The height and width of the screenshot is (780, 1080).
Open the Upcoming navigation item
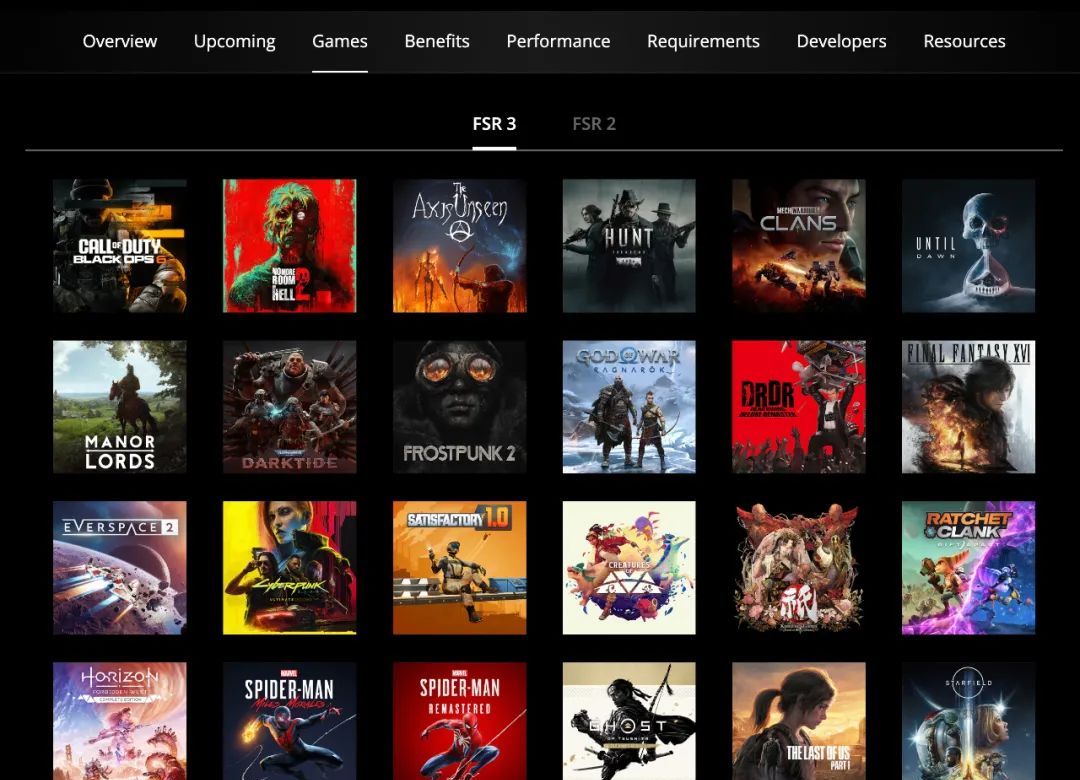pos(234,41)
